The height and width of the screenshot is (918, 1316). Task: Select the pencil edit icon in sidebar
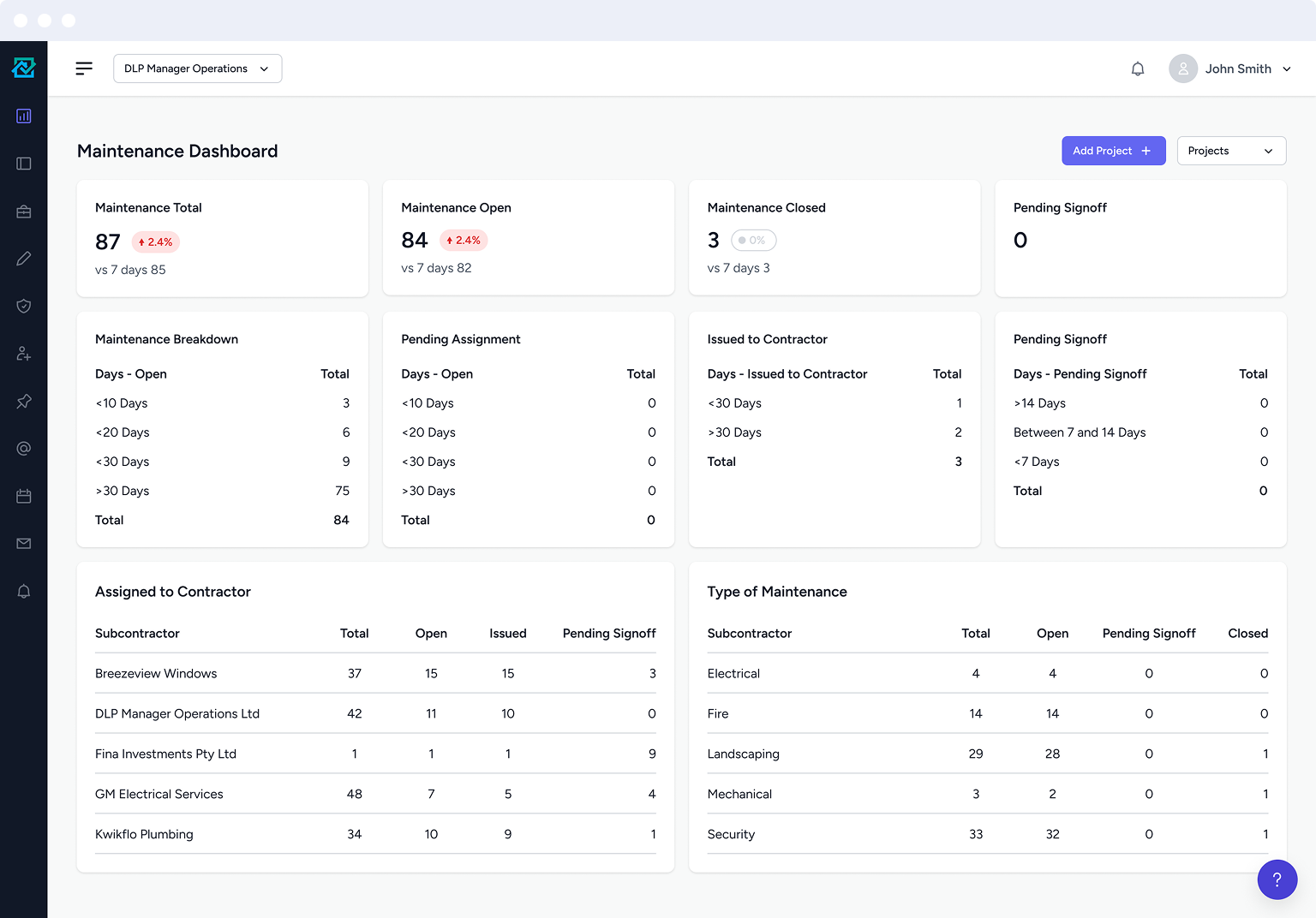coord(23,258)
